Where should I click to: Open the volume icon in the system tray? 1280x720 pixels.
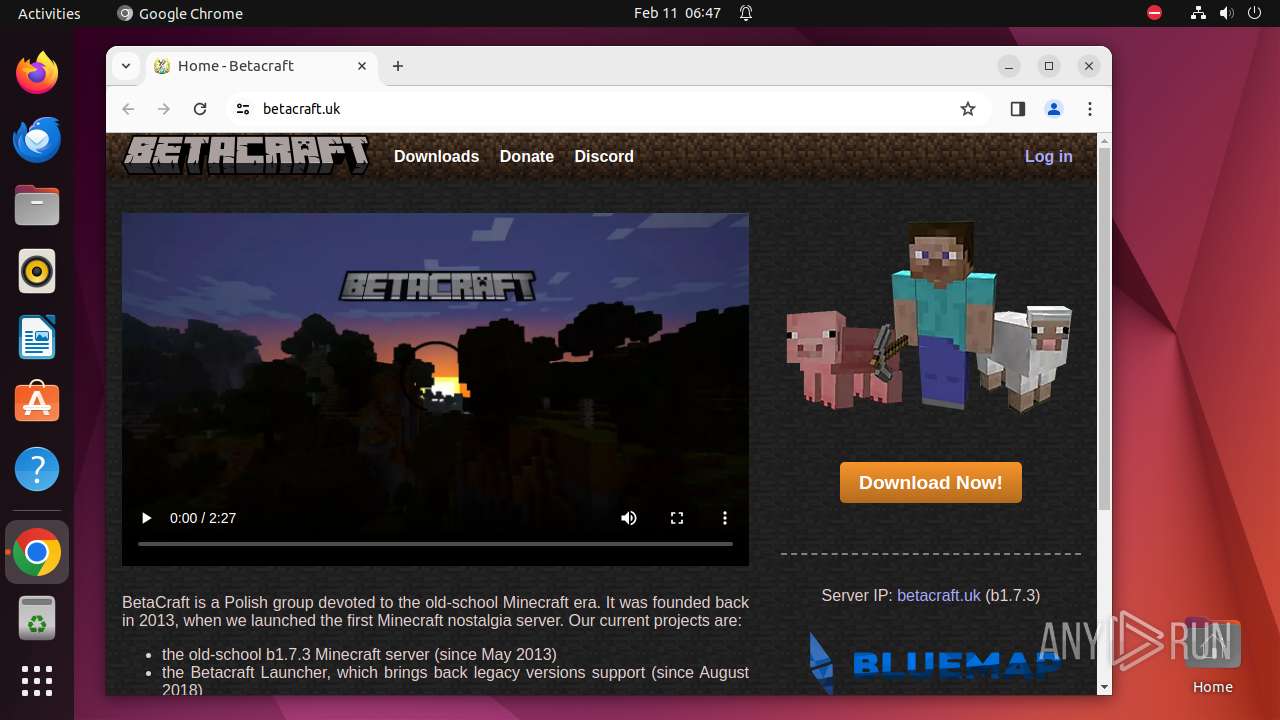tap(1227, 13)
